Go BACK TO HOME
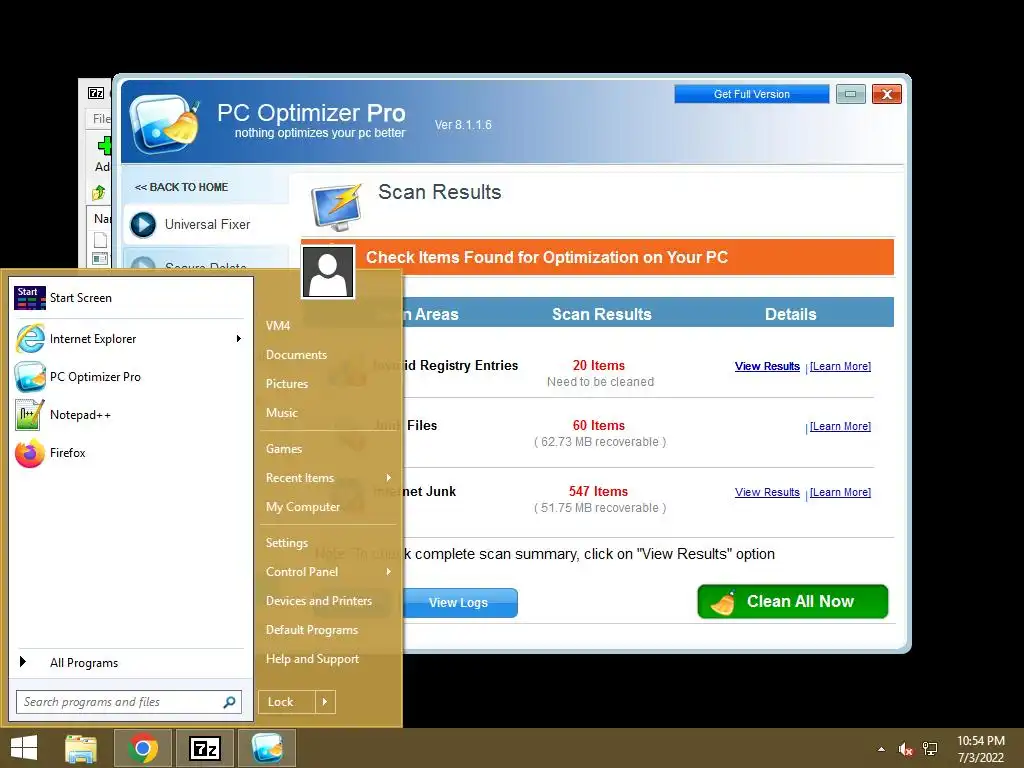Viewport: 1024px width, 768px height. click(x=181, y=187)
